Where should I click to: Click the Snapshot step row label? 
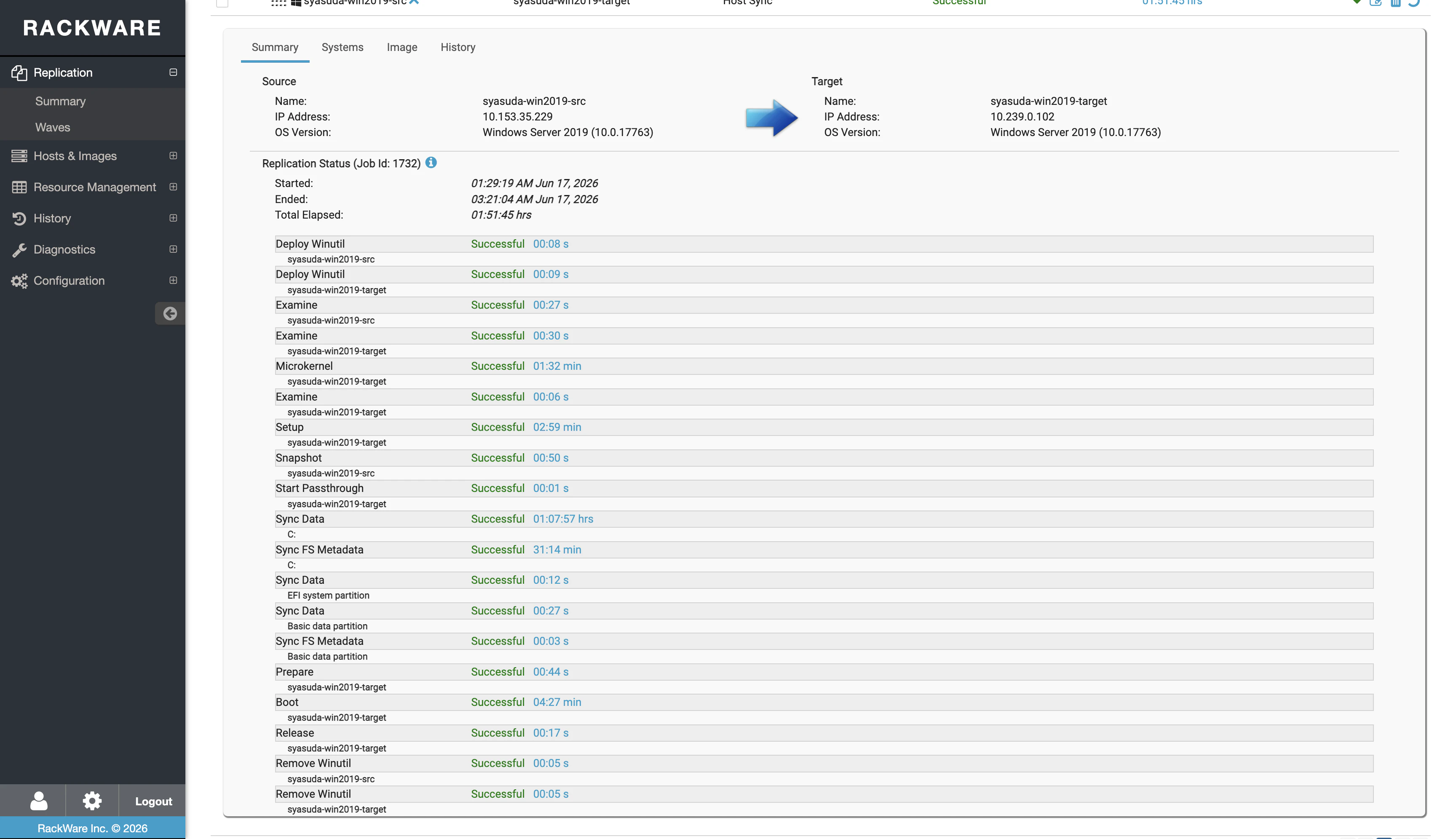coord(299,457)
